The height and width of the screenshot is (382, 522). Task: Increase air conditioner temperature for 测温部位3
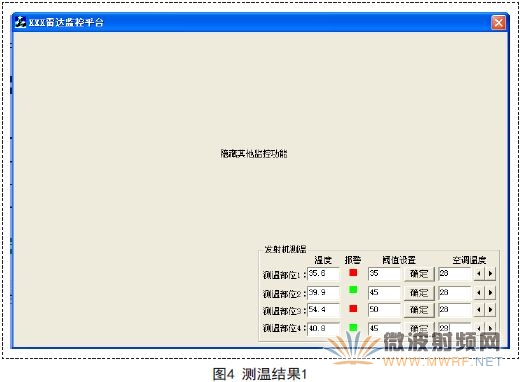490,310
